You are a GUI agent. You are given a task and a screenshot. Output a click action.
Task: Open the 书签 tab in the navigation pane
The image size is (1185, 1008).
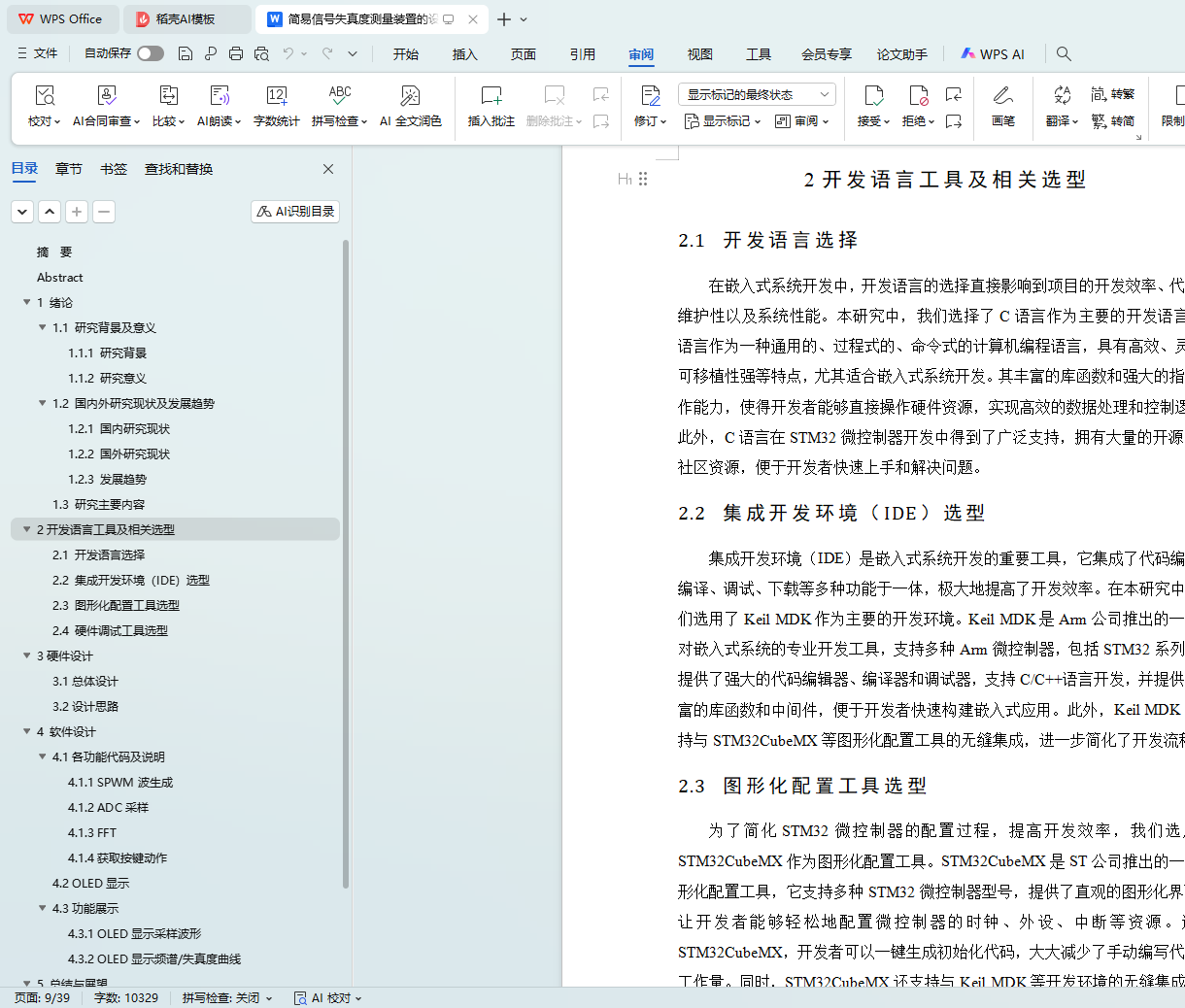click(x=114, y=169)
